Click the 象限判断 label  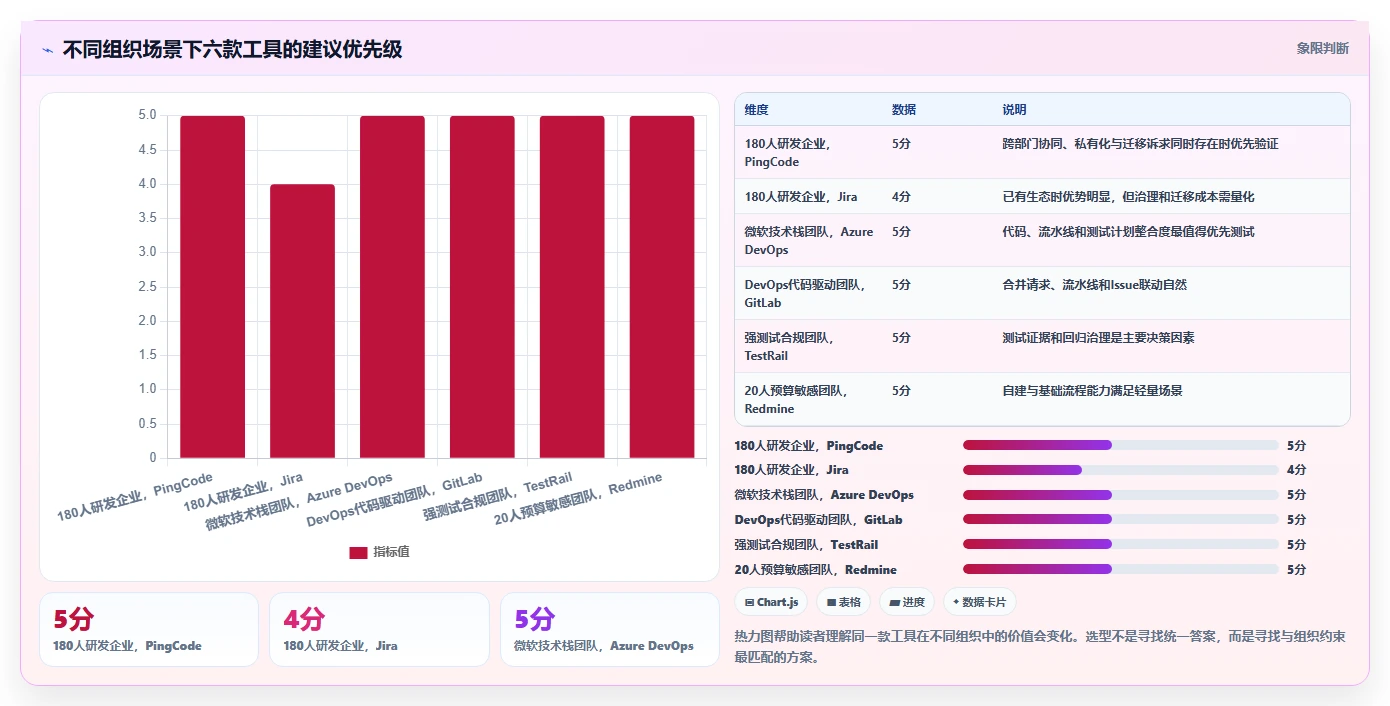[x=1323, y=48]
